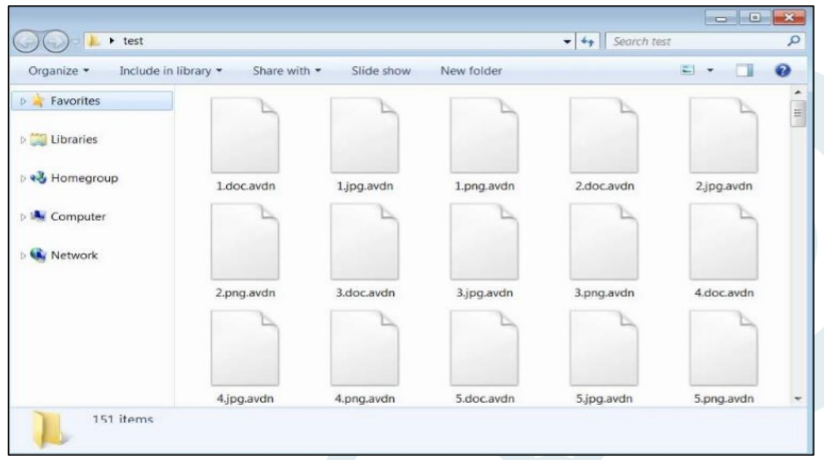Go forward using the Forward arrow button
This screenshot has height=460, width=824.
point(55,41)
